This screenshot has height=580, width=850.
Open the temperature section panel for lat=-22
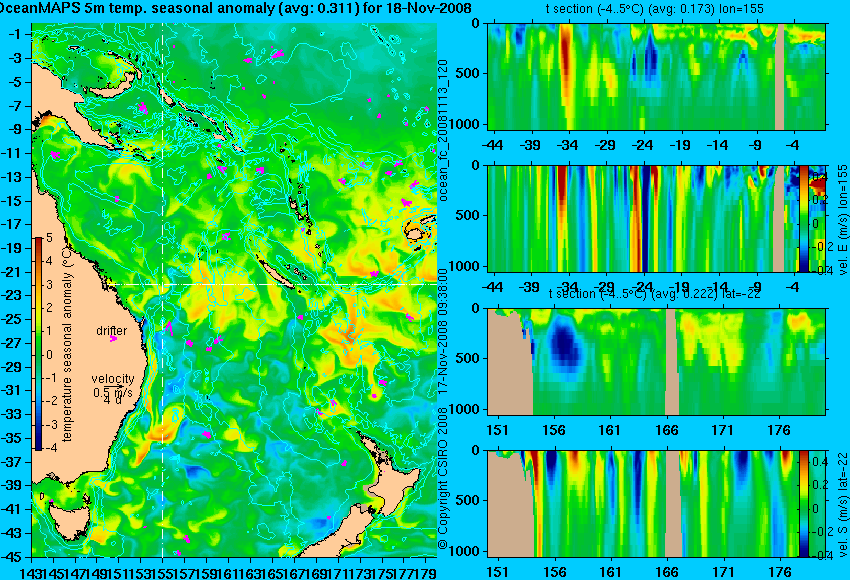[x=656, y=362]
